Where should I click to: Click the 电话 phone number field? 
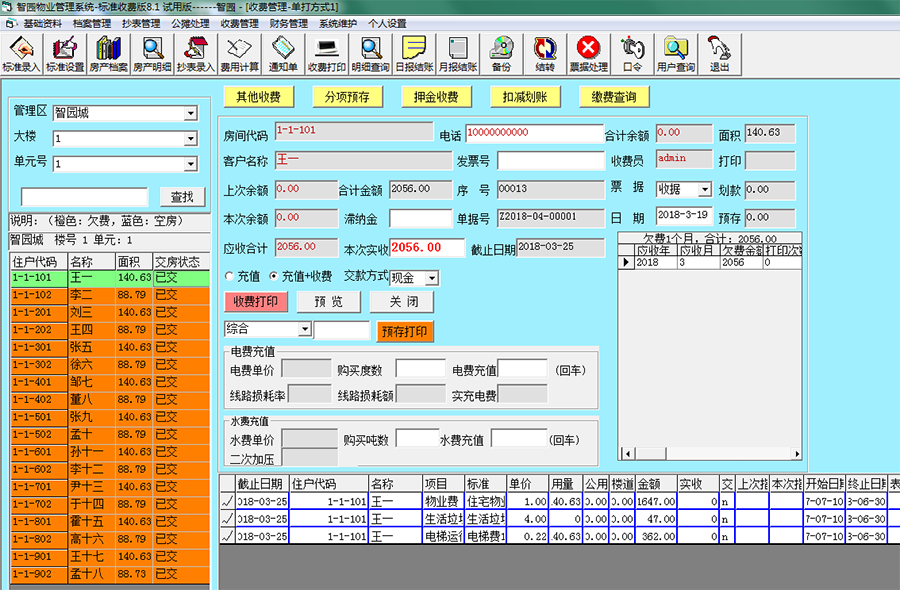pyautogui.click(x=534, y=133)
